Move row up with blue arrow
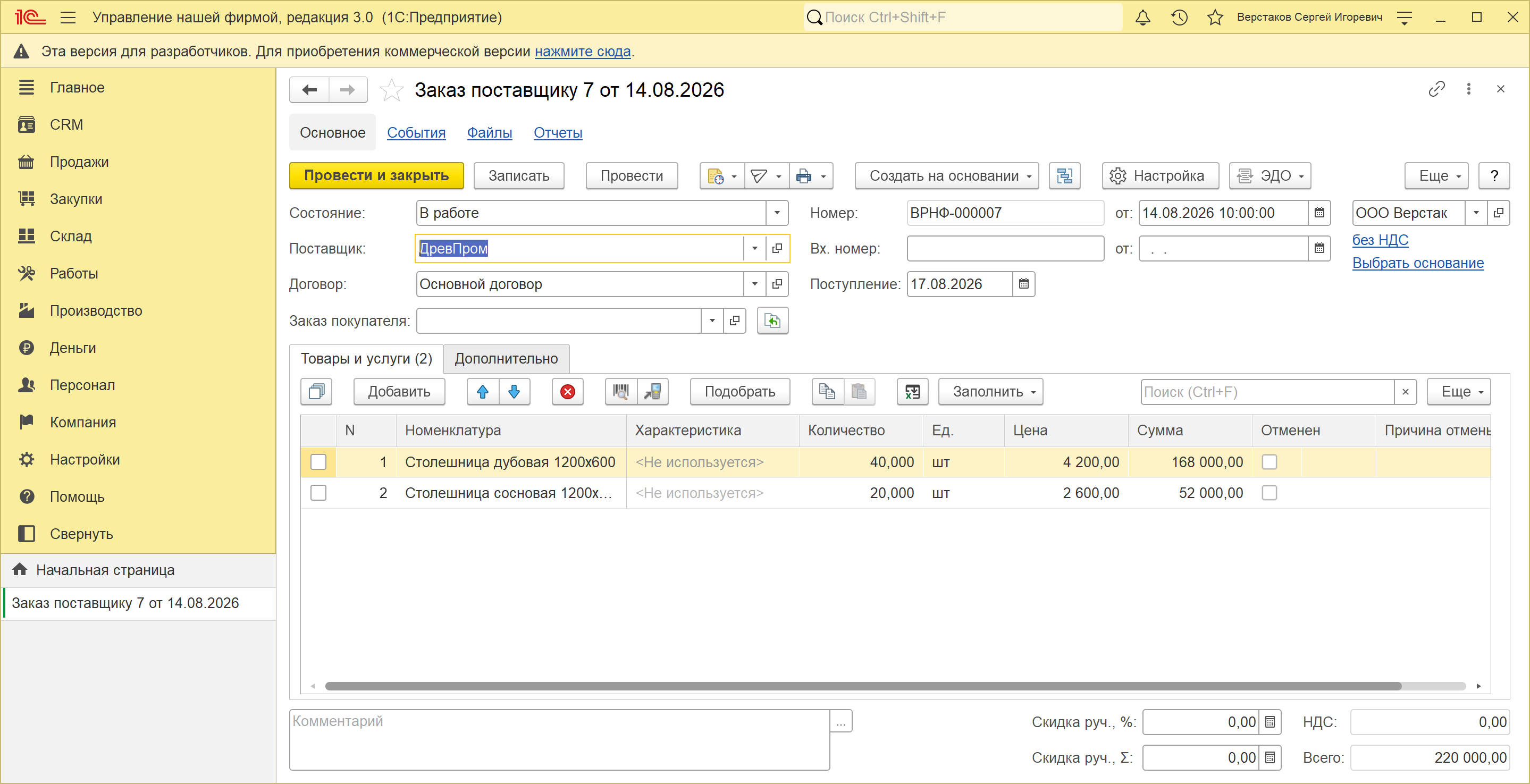 (x=482, y=391)
